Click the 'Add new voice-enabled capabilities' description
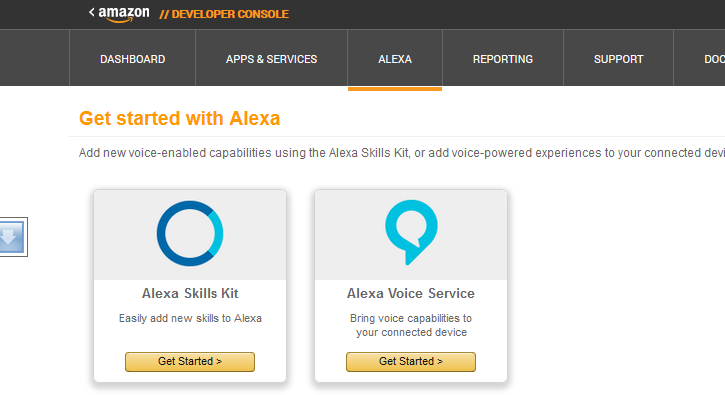The image size is (725, 395). coord(401,153)
